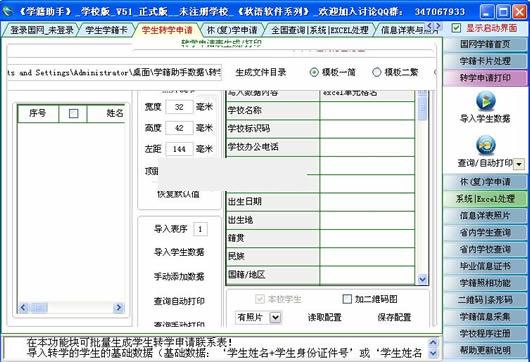Check the select-all box in the list header

(73, 114)
